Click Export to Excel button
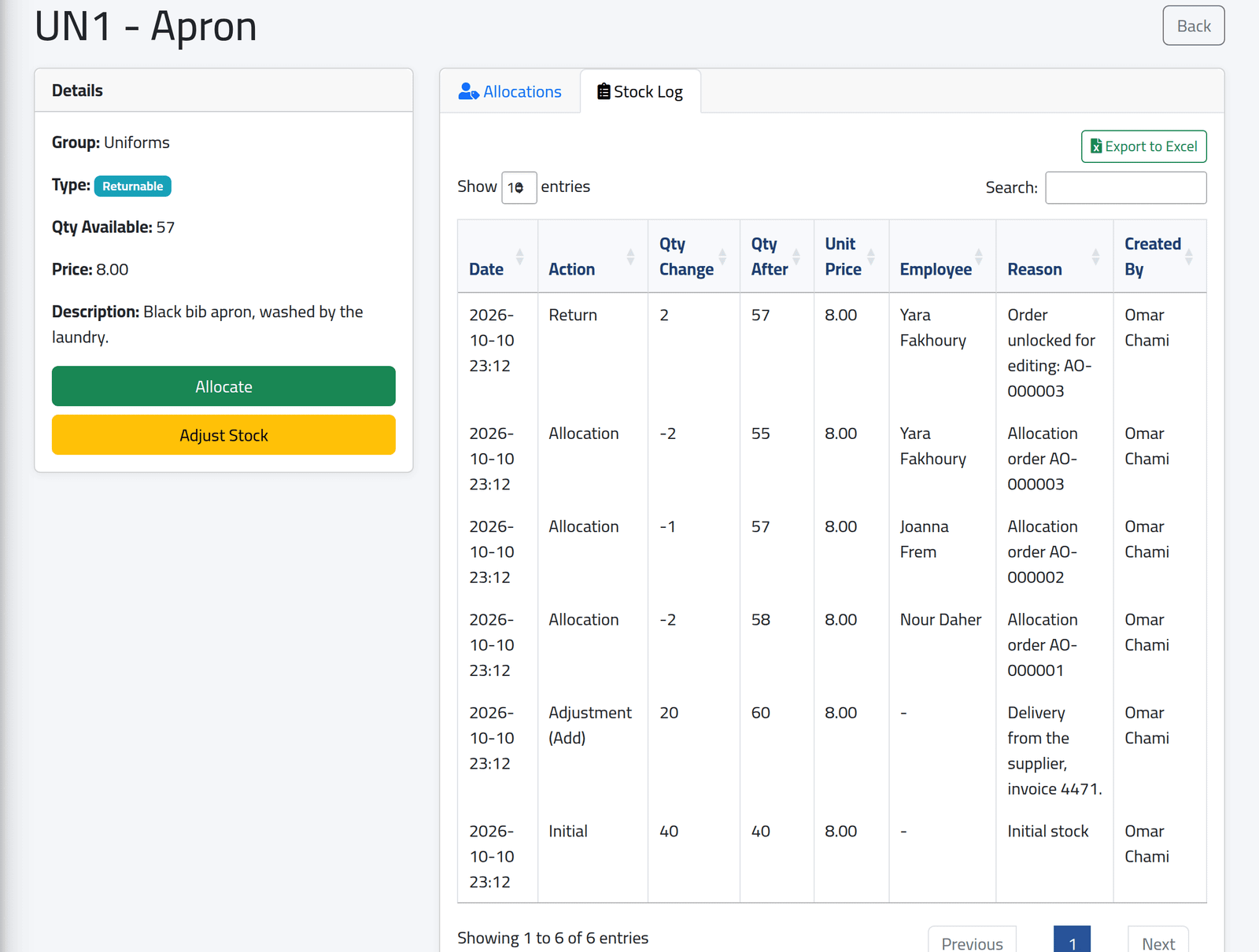This screenshot has height=952, width=1259. pos(1144,146)
